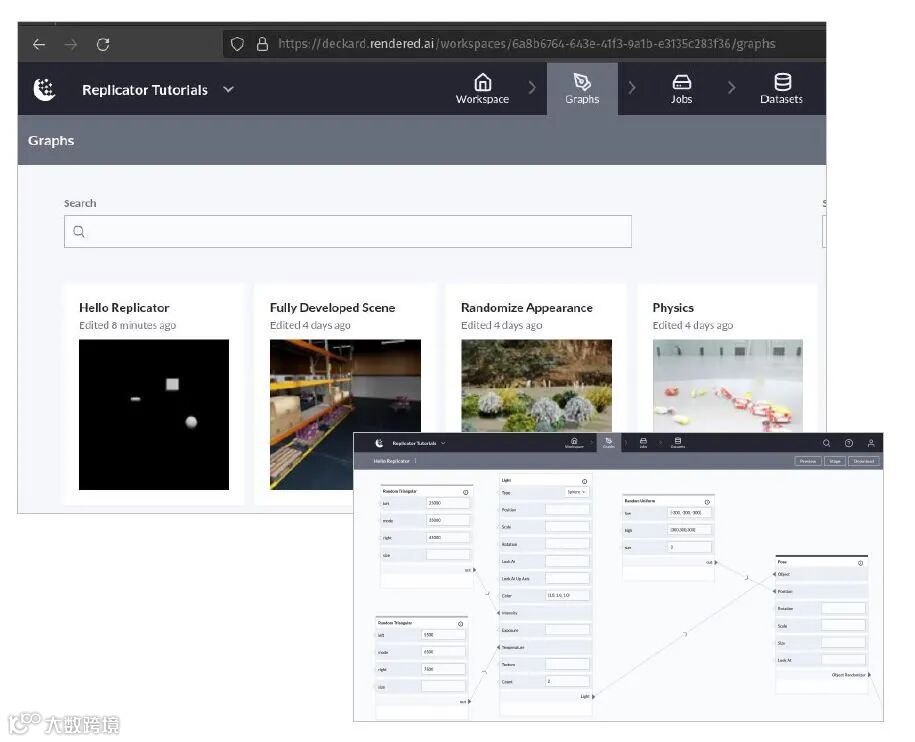Open the Light node Type dropdown

(x=576, y=492)
